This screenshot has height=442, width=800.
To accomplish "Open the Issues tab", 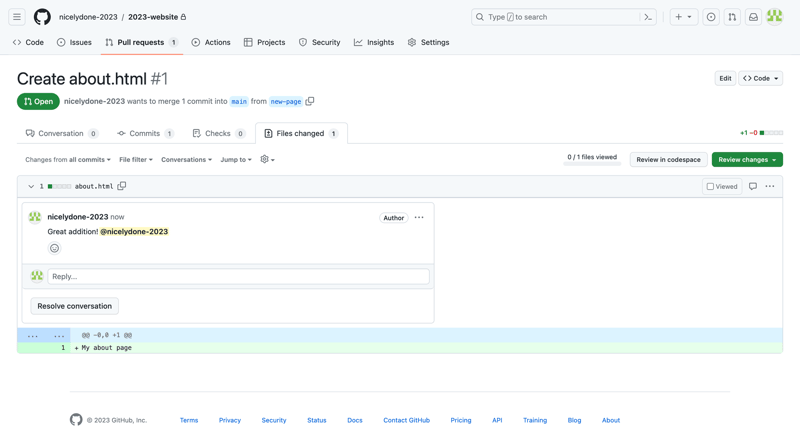I will 74,42.
